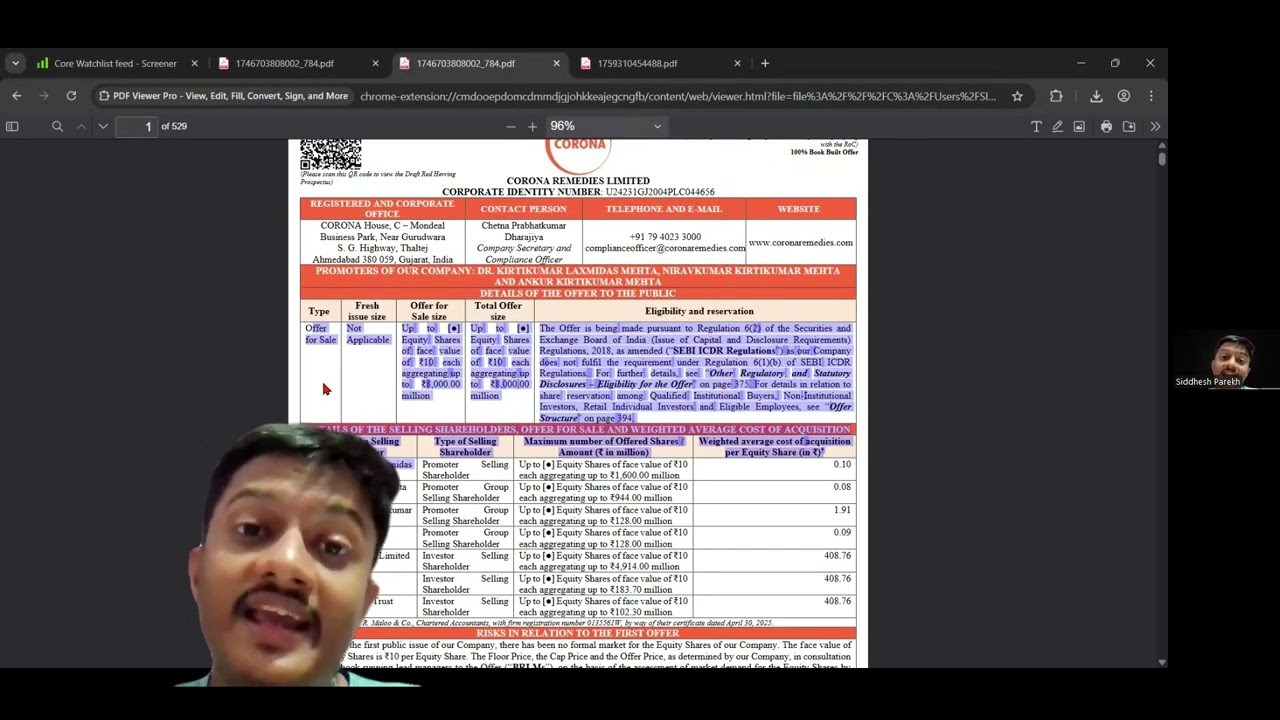Screen dimensions: 1280x720
Task: Open the browser profile menu
Action: (x=1124, y=96)
